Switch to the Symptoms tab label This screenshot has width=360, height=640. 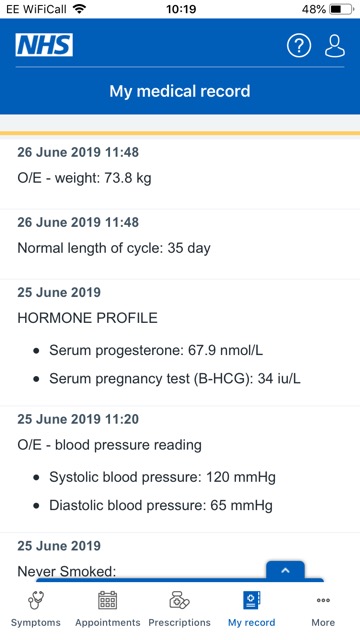coord(36,622)
